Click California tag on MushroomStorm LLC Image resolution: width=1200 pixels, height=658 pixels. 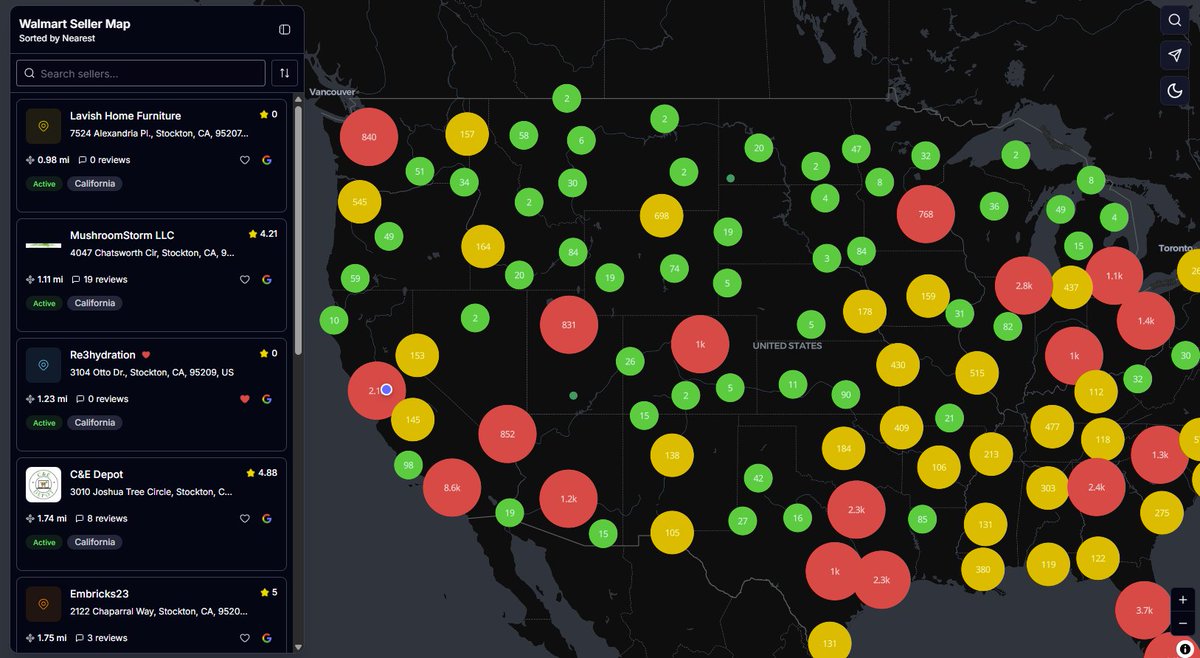click(94, 303)
